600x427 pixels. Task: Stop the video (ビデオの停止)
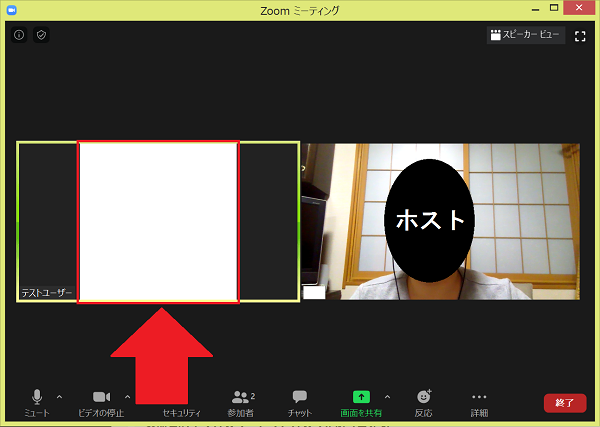[101, 403]
